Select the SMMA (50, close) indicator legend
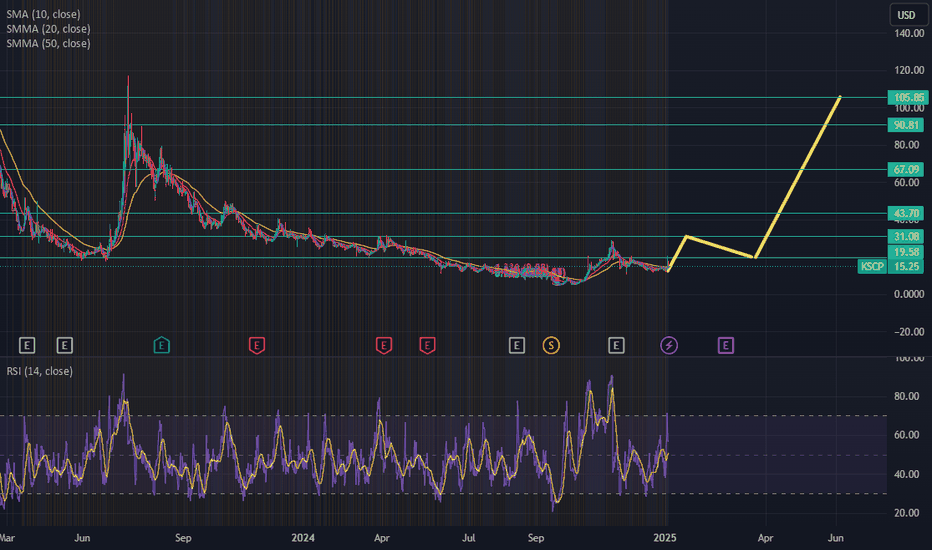The image size is (932, 550). 48,43
